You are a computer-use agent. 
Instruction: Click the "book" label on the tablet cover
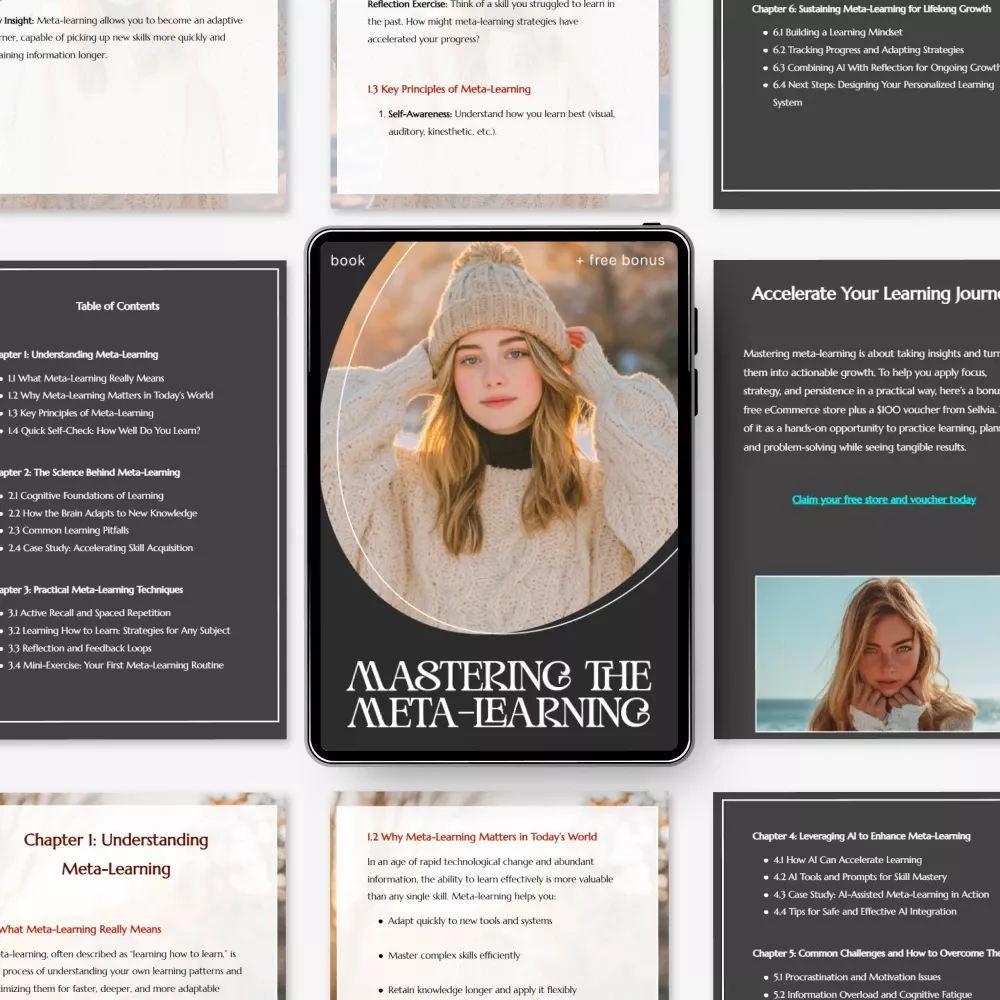click(348, 261)
